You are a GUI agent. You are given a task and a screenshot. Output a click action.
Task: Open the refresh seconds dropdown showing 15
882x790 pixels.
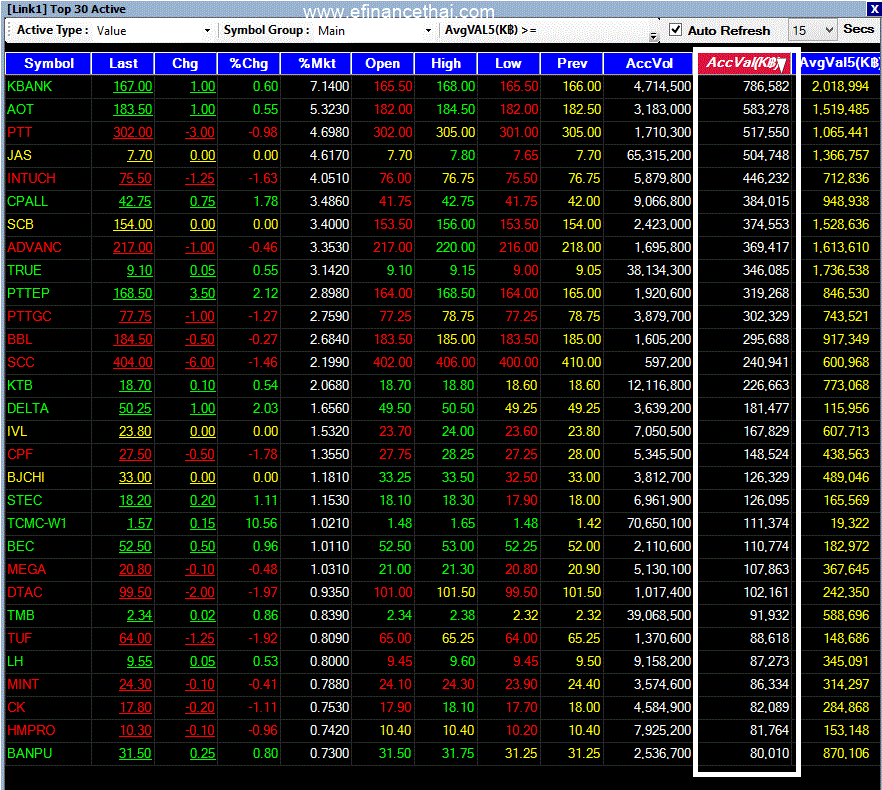click(x=829, y=30)
